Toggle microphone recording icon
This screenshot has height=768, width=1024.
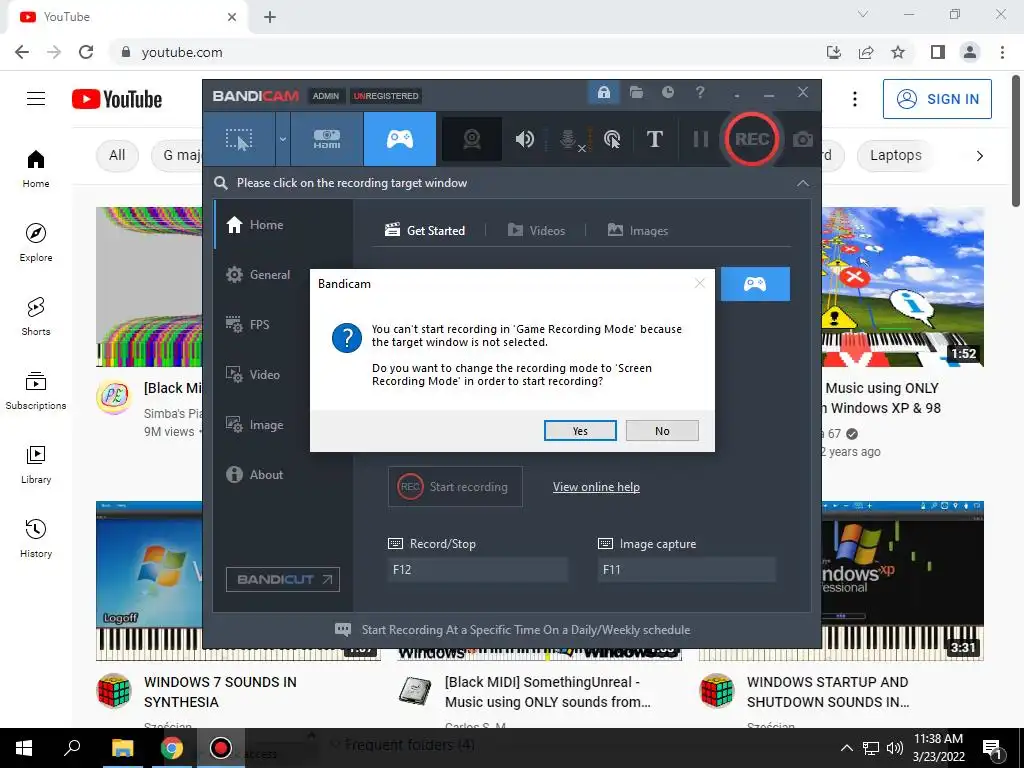(x=569, y=139)
